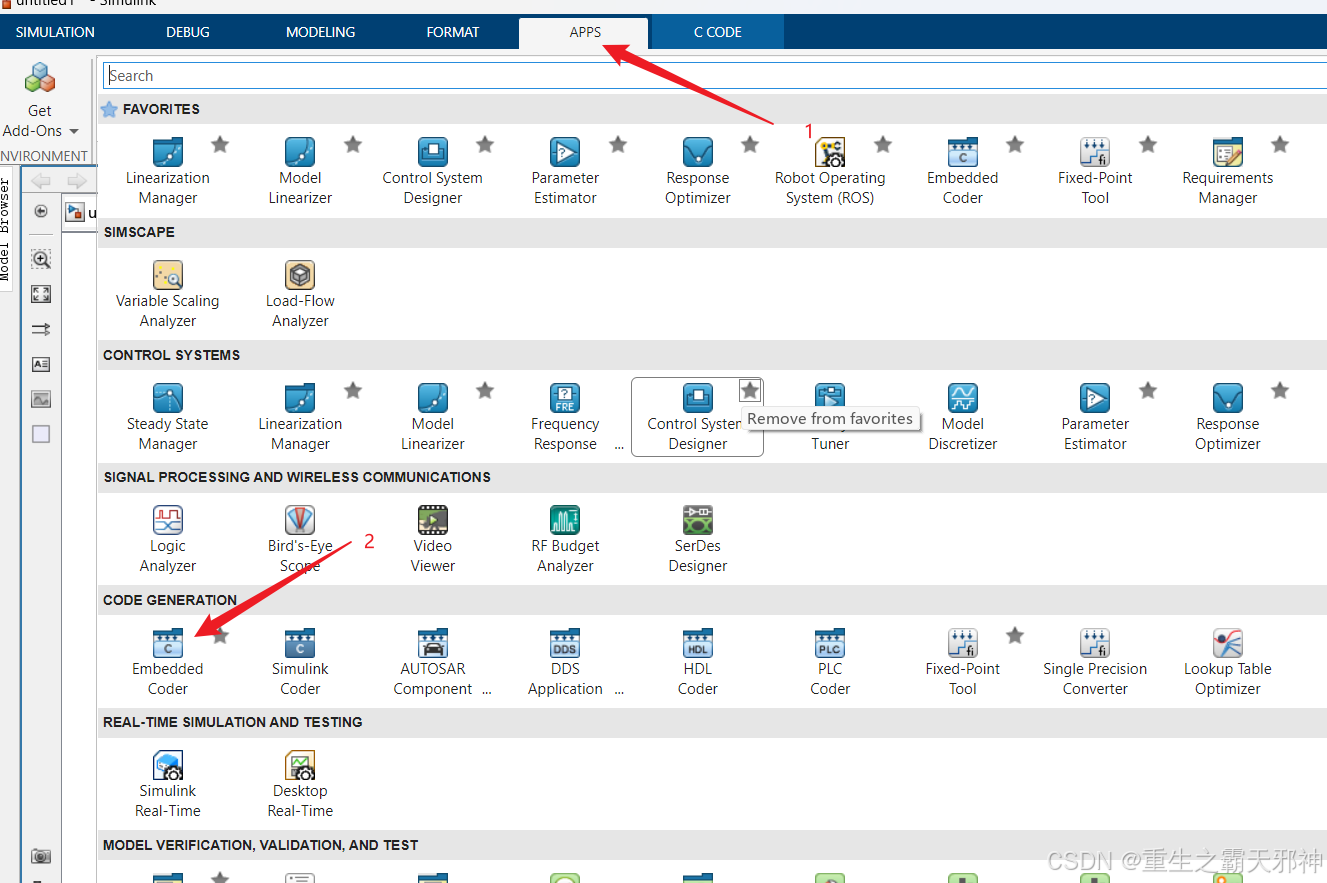
Task: Launch Control System Designer from Favorites
Action: click(432, 171)
